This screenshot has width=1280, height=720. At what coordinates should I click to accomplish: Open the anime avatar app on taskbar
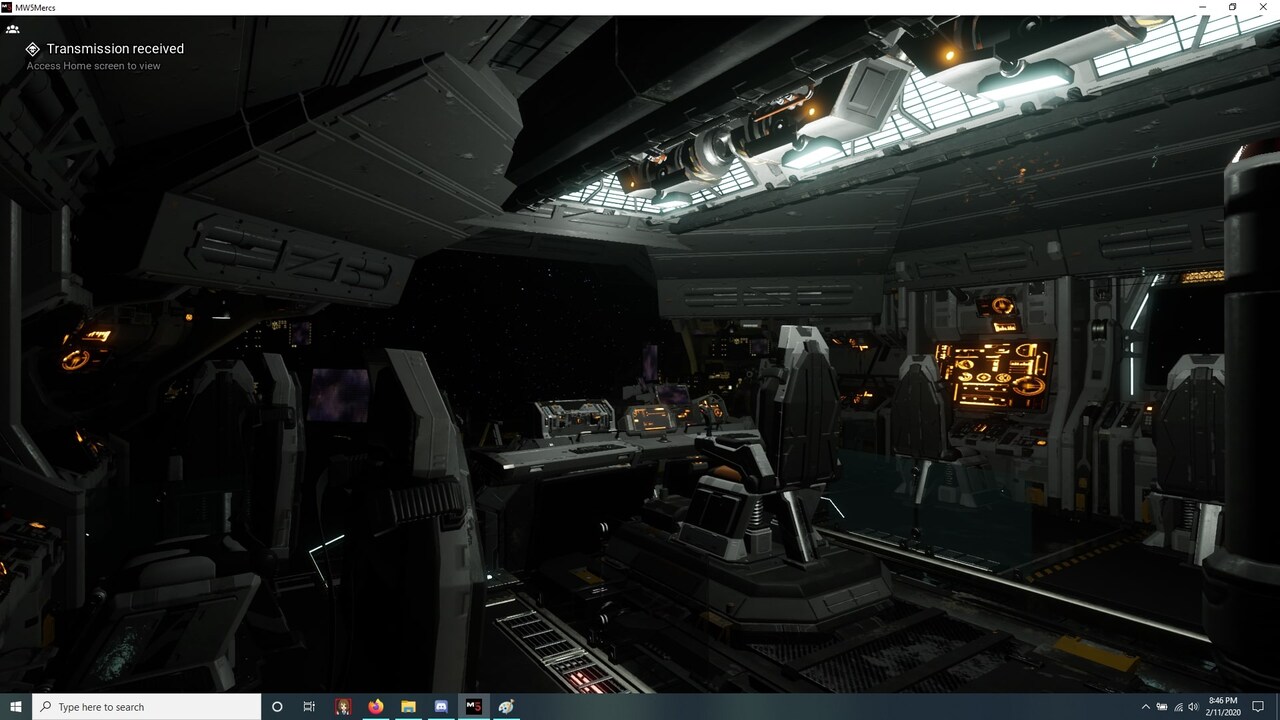(x=343, y=706)
